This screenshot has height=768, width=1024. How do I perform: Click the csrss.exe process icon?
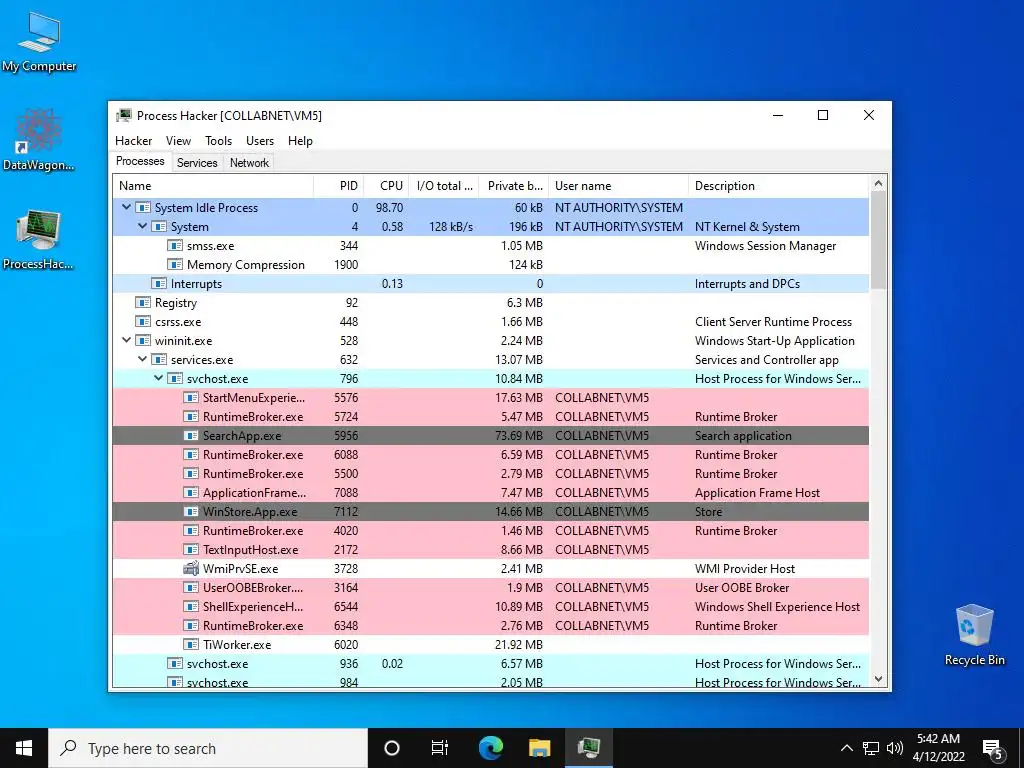click(x=143, y=321)
